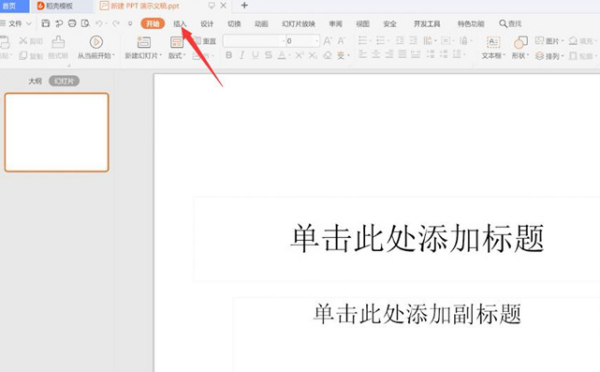
Task: Toggle Strikethrough formatting
Action: 268,55
